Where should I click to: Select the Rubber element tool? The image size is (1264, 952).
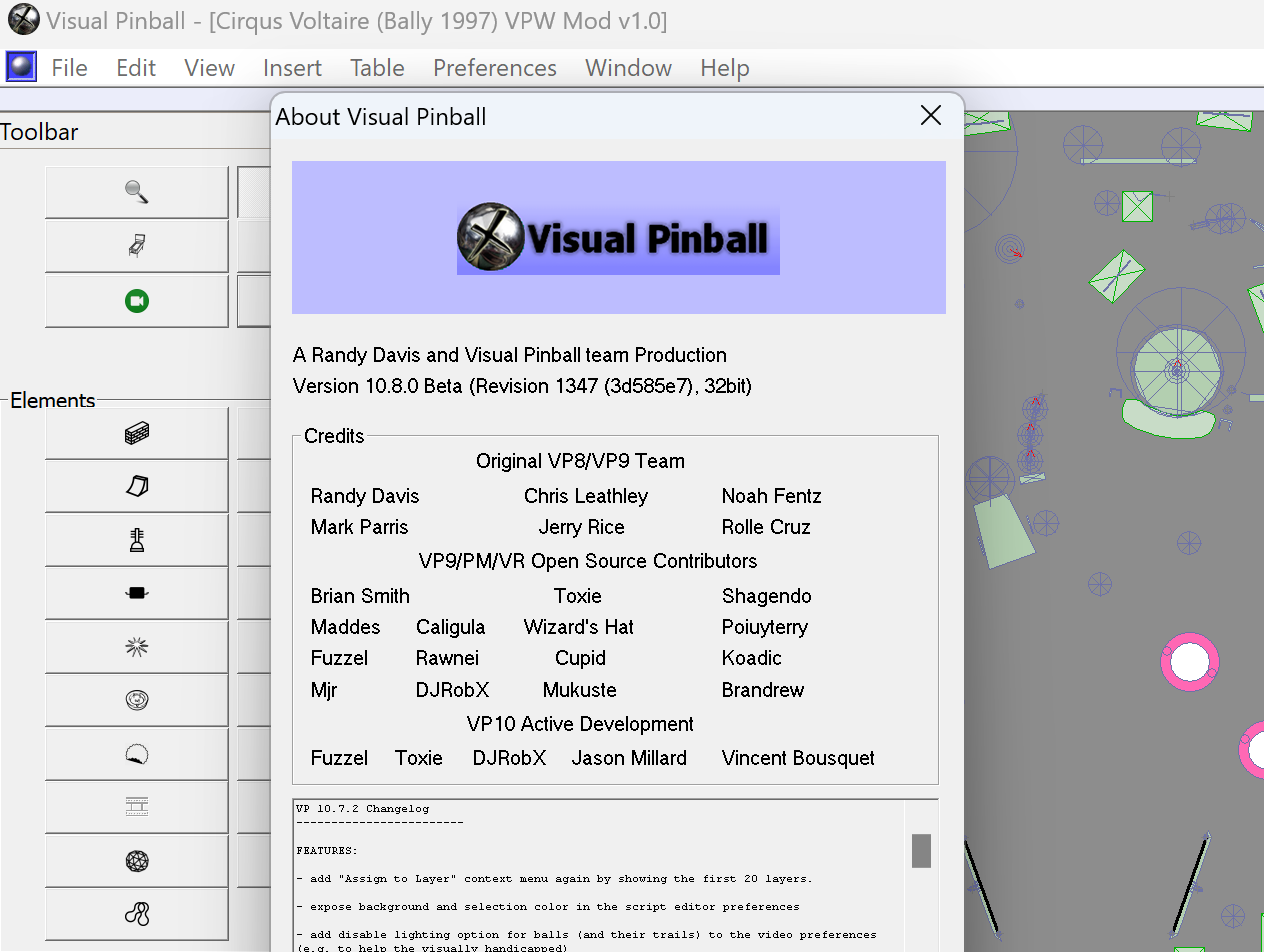point(136,914)
